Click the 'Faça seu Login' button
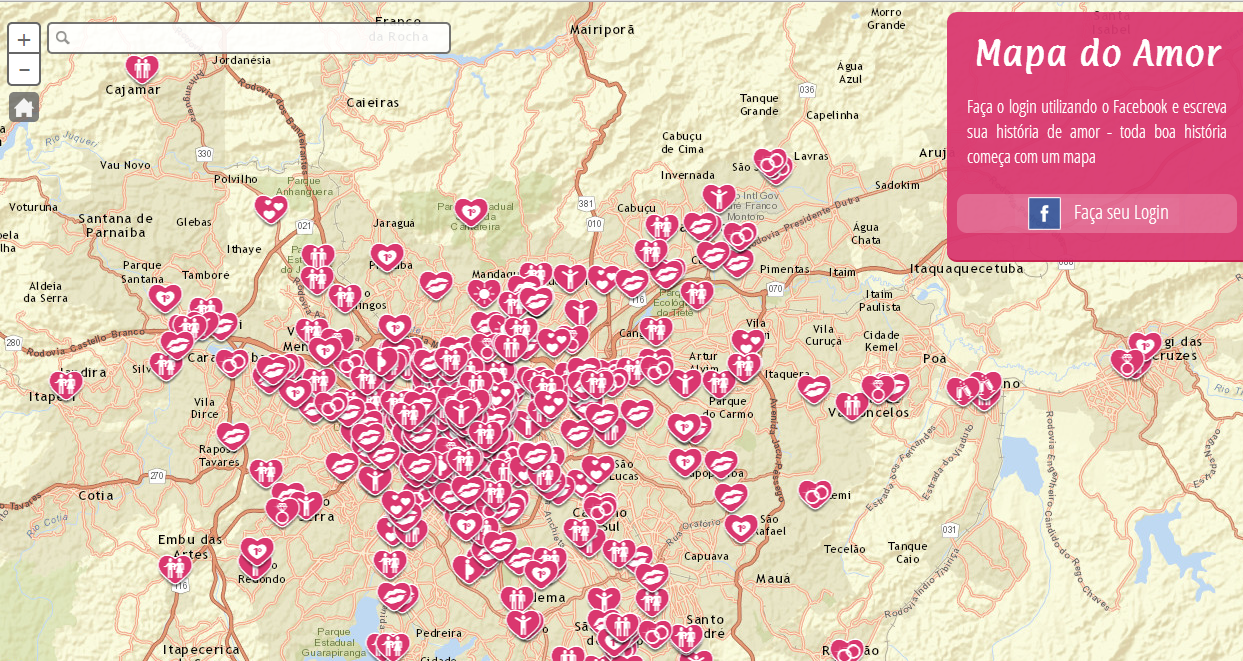 1097,213
